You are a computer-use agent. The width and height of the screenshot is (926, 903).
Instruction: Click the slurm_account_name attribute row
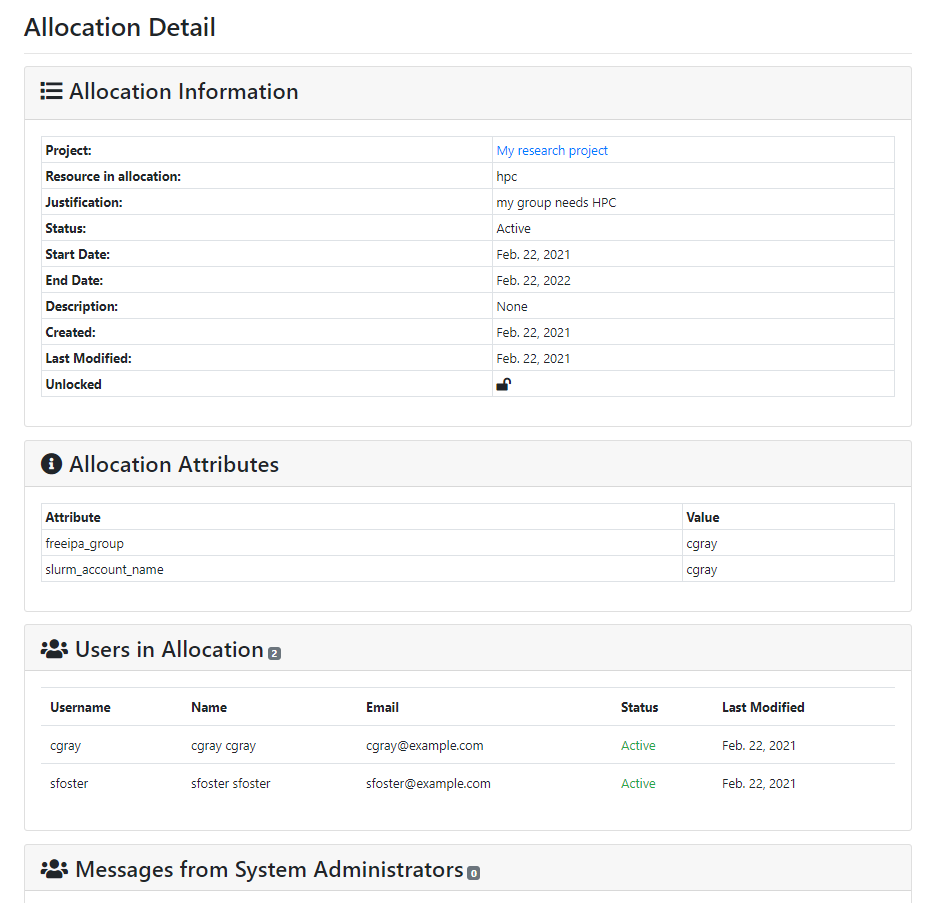tap(468, 569)
